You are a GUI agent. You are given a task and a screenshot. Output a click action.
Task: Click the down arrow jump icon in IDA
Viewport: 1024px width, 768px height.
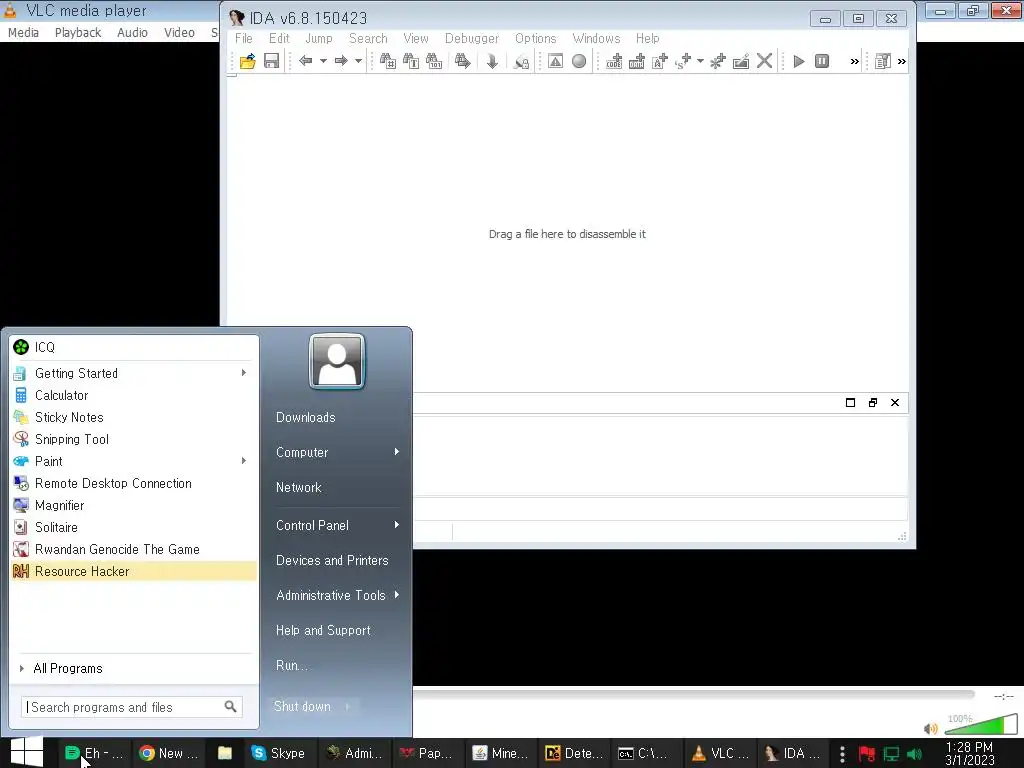click(x=492, y=61)
